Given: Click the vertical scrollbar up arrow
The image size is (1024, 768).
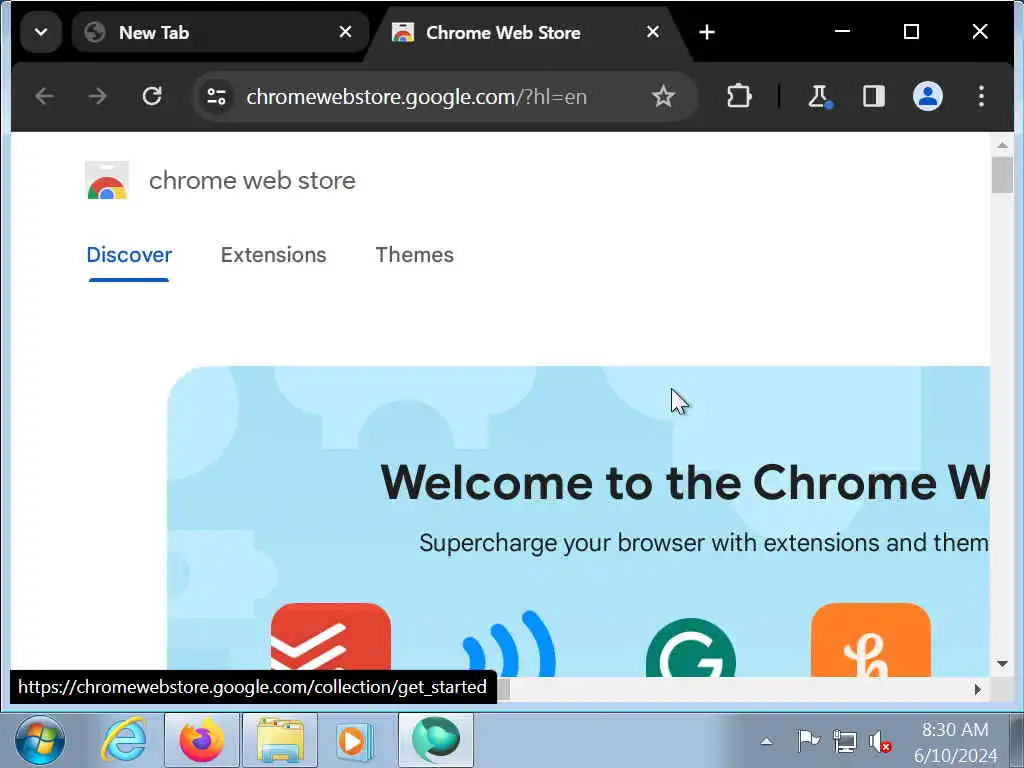Looking at the screenshot, I should click(x=1002, y=145).
